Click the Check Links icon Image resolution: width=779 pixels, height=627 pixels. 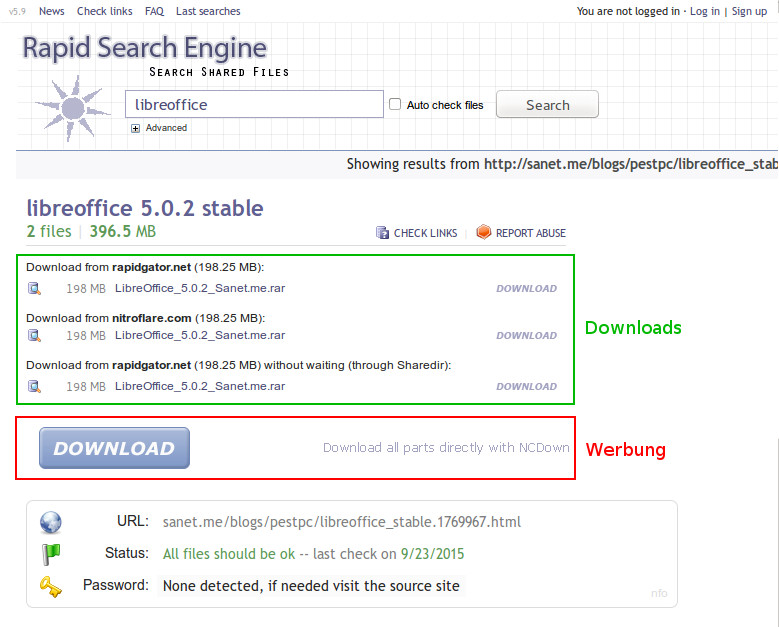[382, 233]
